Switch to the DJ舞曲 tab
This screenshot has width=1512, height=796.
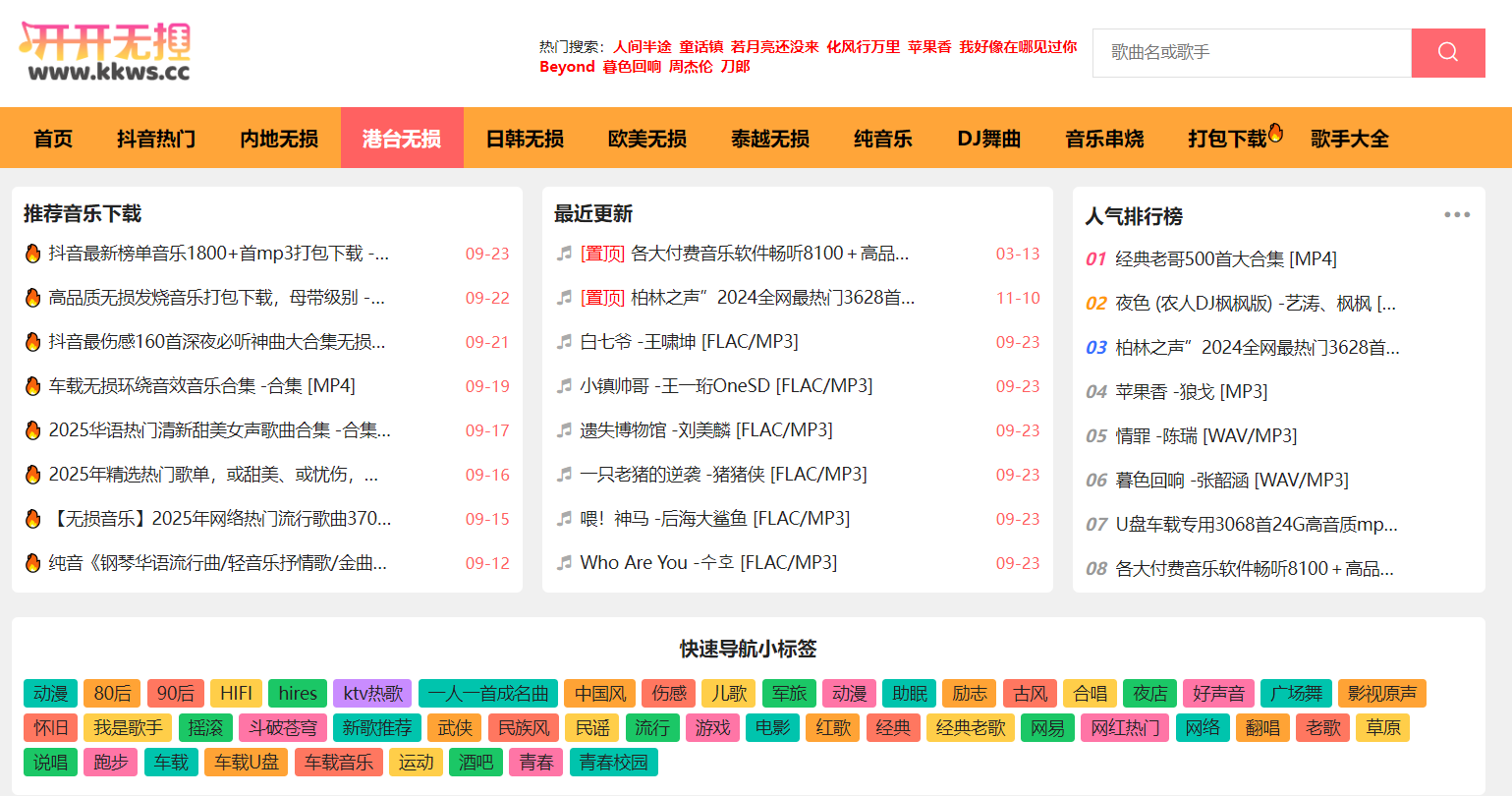tap(988, 139)
